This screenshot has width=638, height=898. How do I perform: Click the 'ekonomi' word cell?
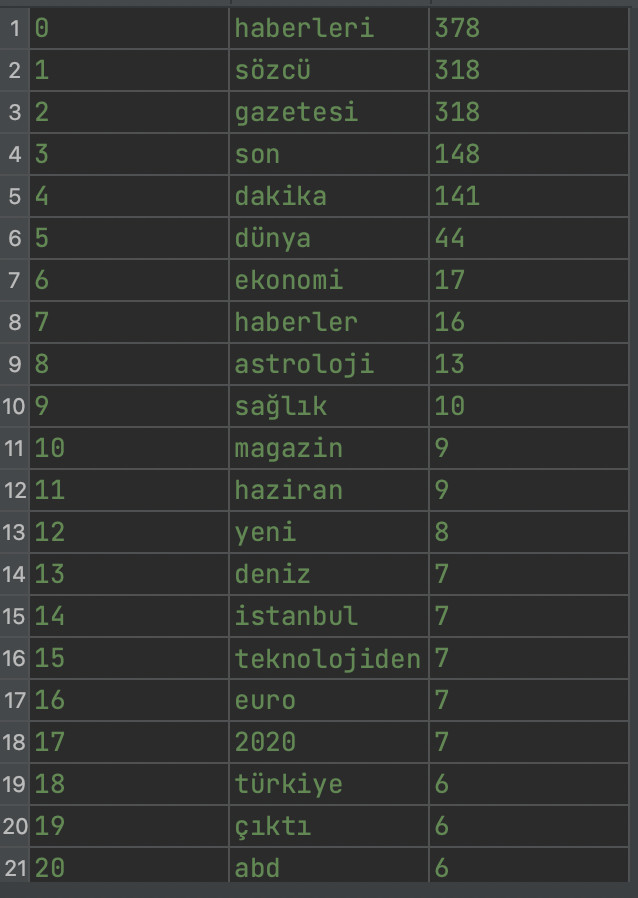click(x=329, y=280)
